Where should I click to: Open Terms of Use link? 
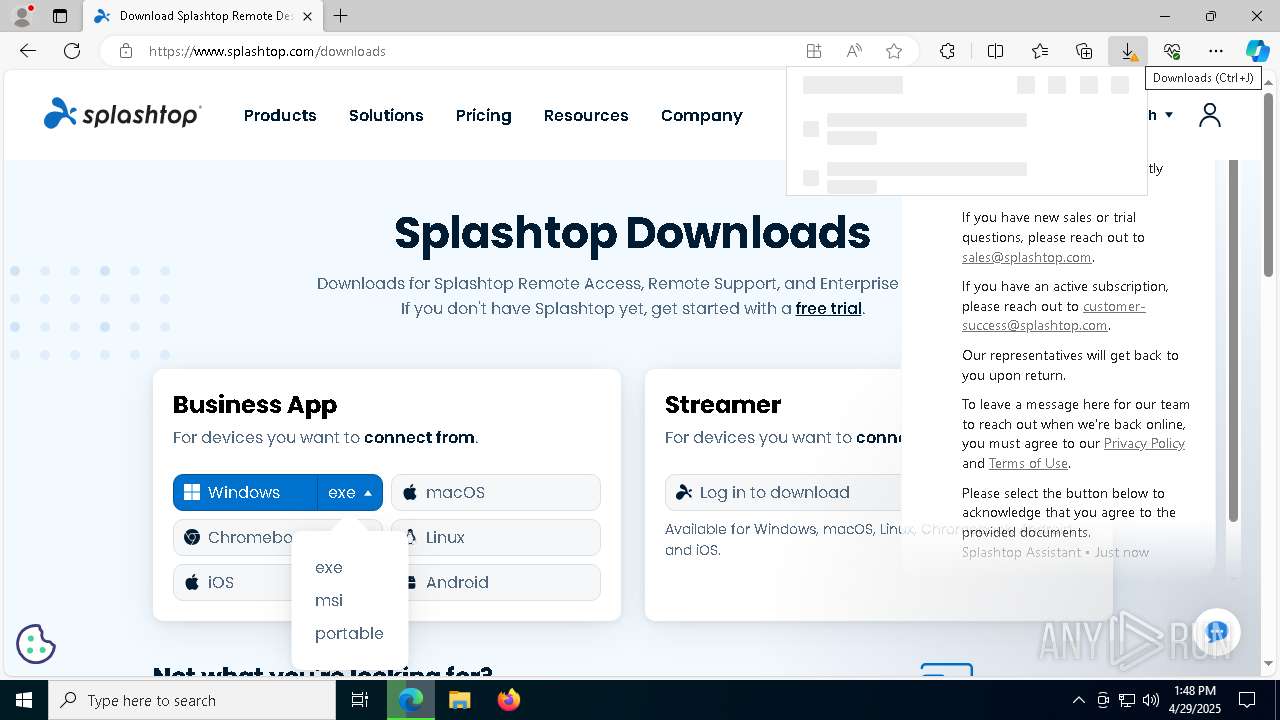tap(1028, 463)
